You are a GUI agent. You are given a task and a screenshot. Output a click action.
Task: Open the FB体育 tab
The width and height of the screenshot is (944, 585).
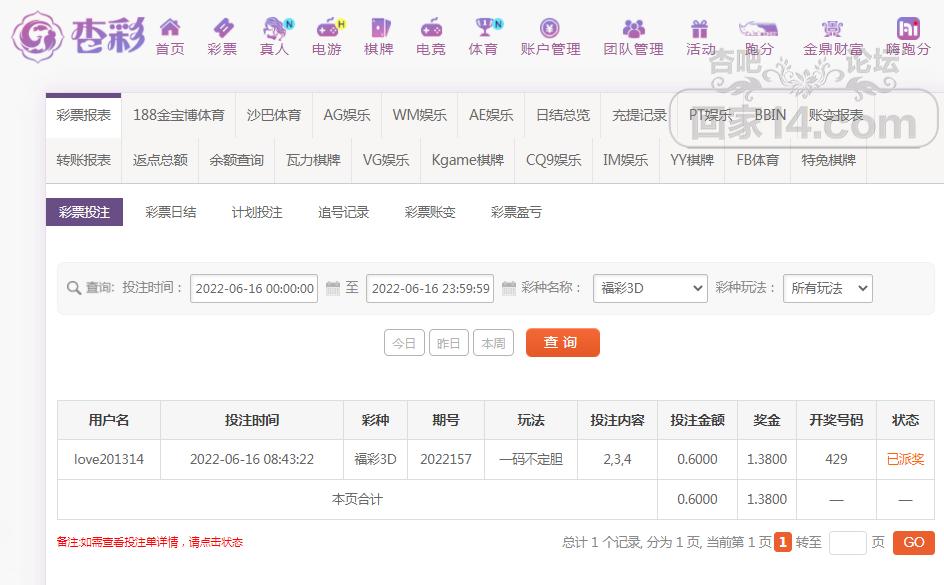pyautogui.click(x=758, y=160)
